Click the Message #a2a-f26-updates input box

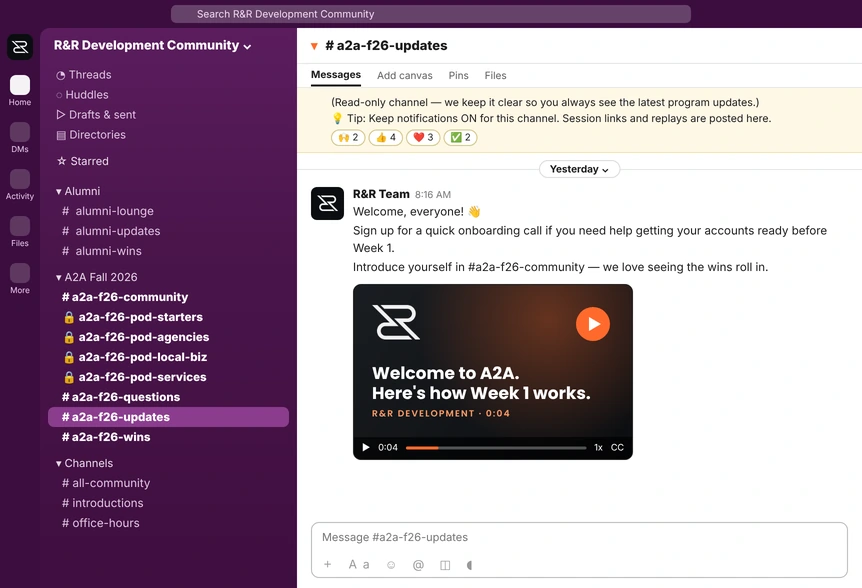579,537
